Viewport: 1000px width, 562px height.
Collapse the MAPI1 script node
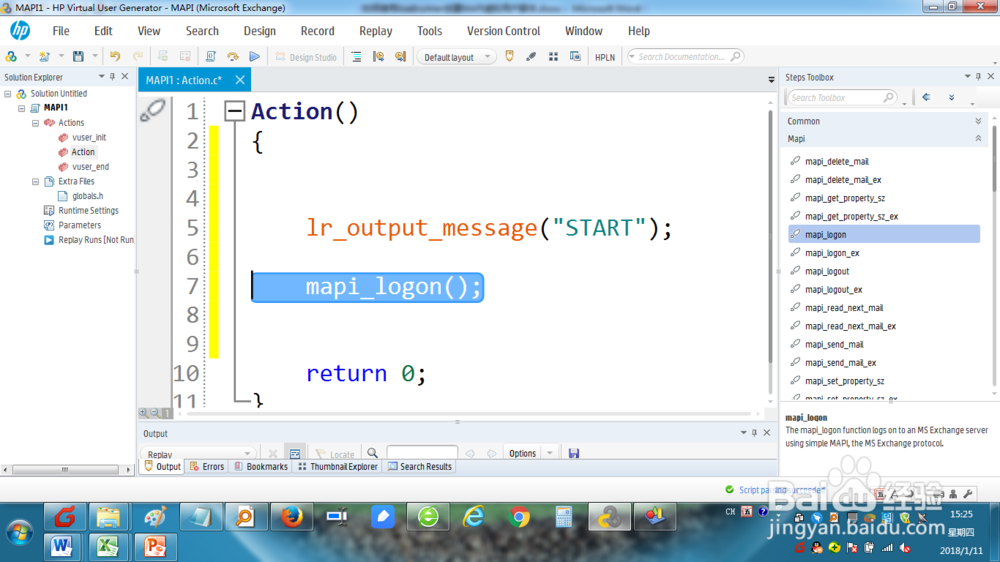(x=22, y=108)
